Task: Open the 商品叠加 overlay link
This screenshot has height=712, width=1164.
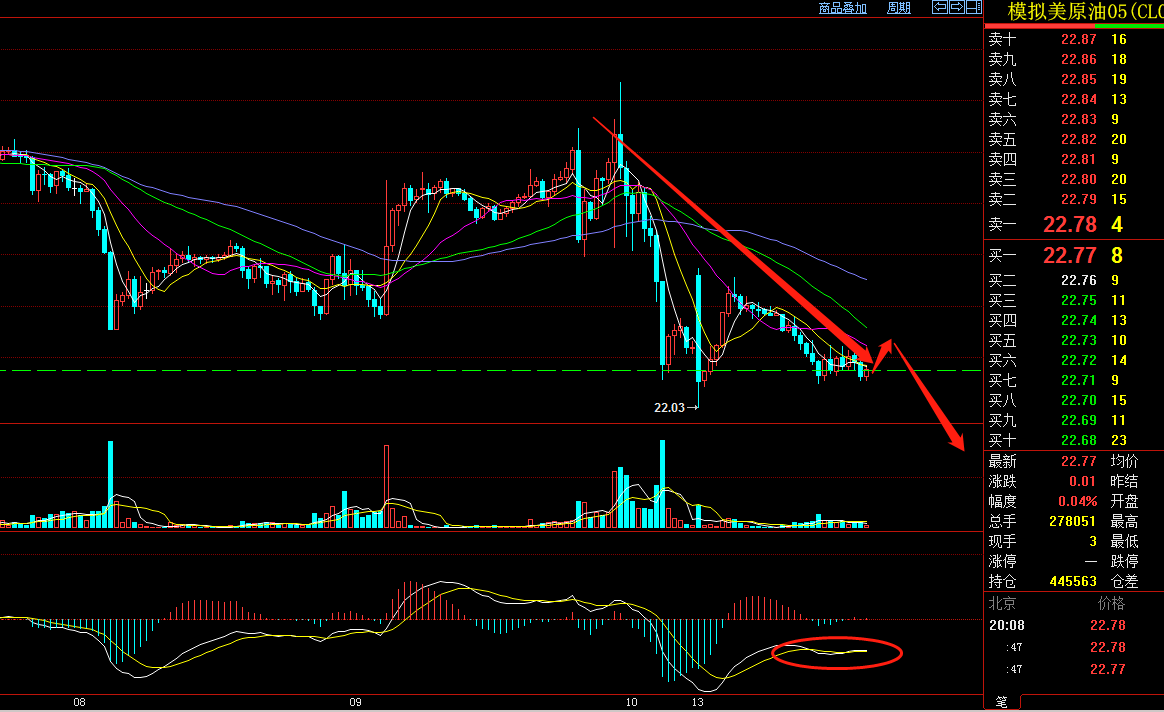Action: (843, 8)
